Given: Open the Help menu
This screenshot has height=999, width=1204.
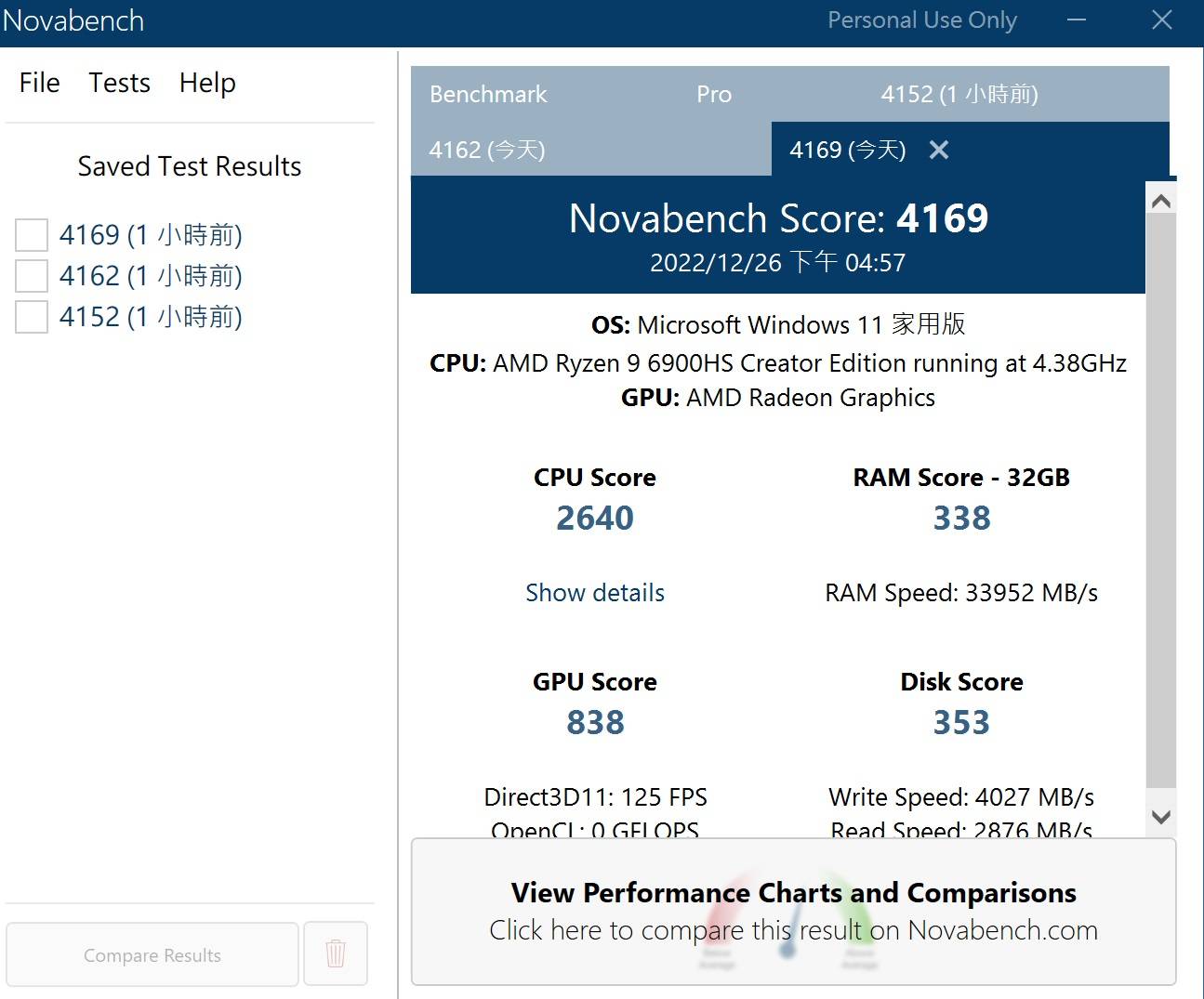Looking at the screenshot, I should (x=207, y=83).
